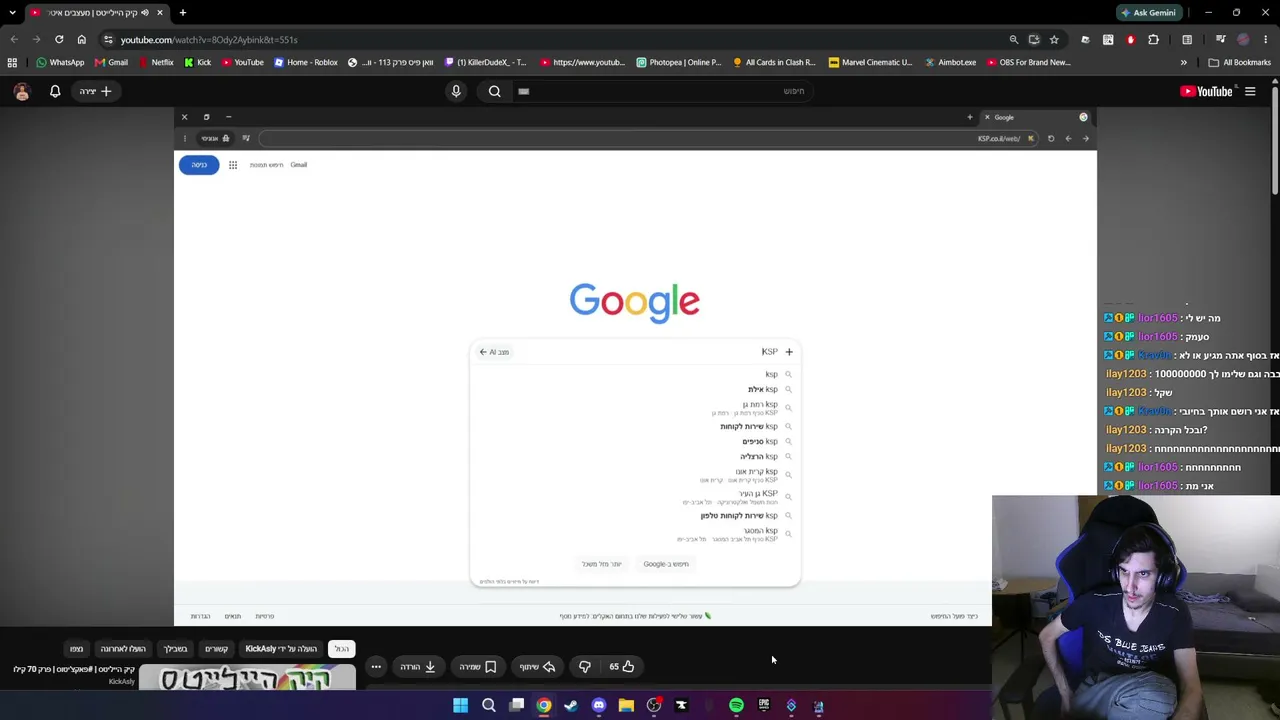1280x720 pixels.
Task: Go to YouTube home via the logo
Action: click(x=1206, y=91)
